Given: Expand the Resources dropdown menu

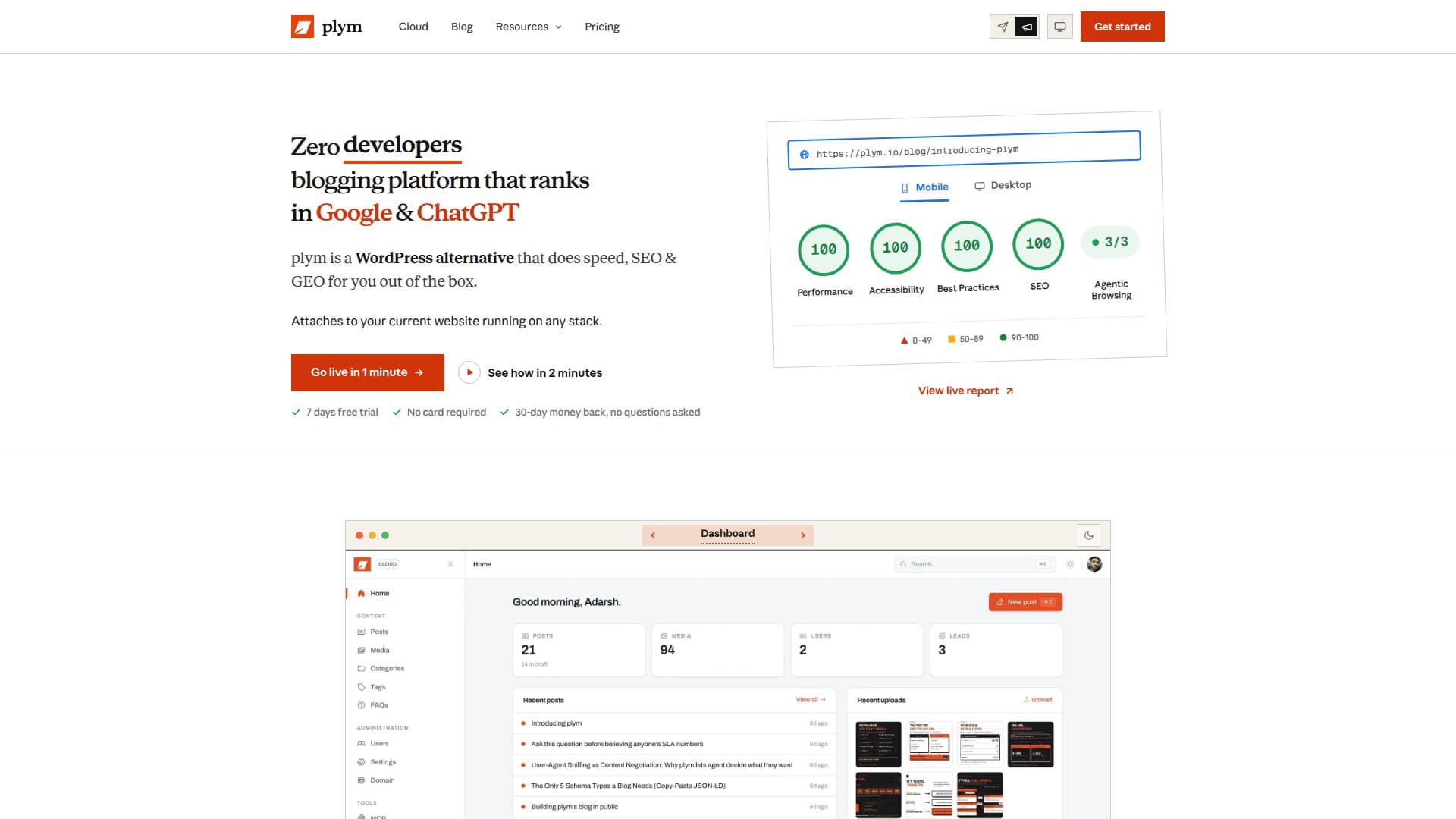Looking at the screenshot, I should tap(529, 27).
